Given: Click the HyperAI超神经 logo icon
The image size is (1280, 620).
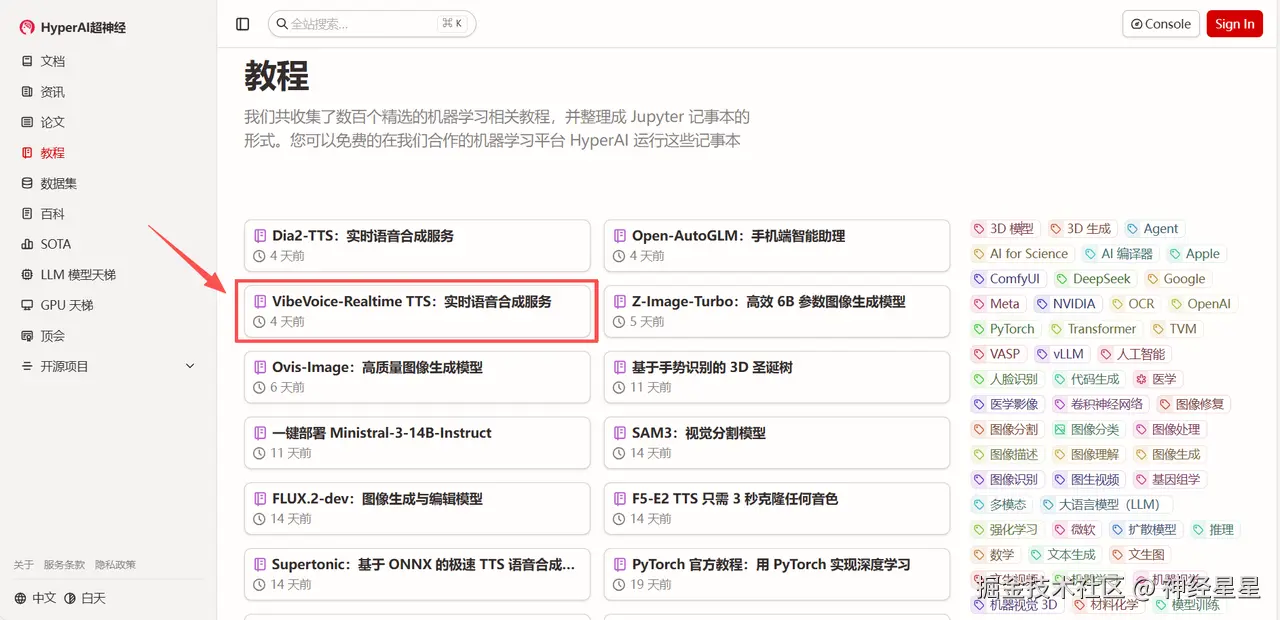Looking at the screenshot, I should pos(27,27).
